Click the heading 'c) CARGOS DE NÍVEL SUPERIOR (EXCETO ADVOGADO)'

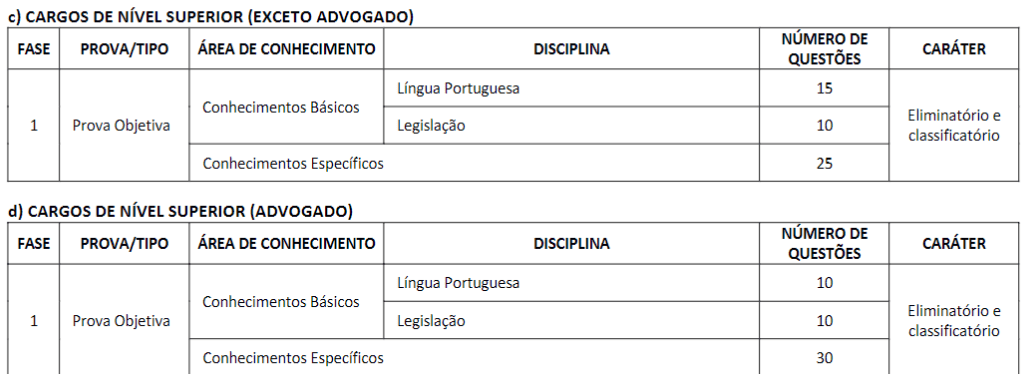211,18
